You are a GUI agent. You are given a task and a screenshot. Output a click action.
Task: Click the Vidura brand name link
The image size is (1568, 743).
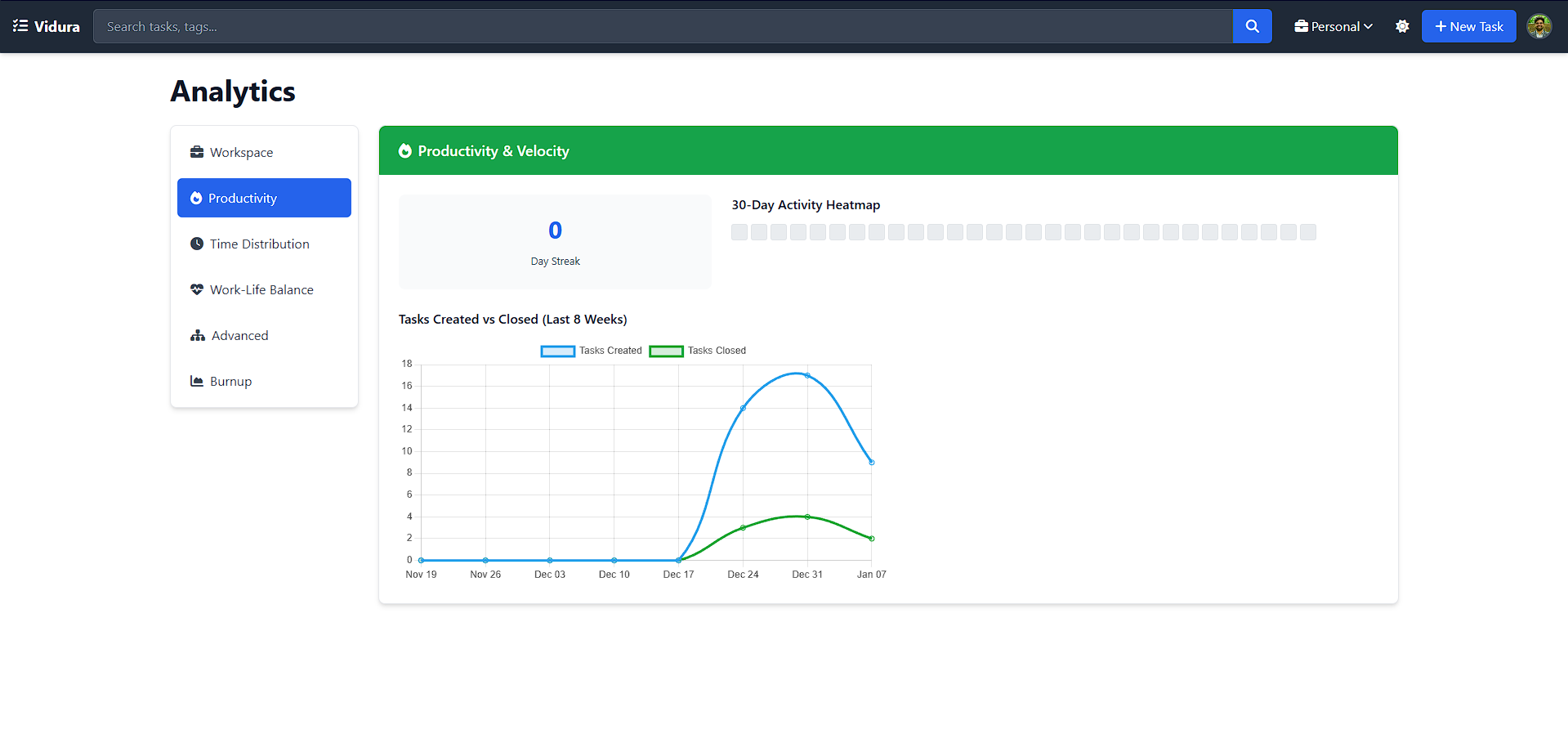click(57, 26)
